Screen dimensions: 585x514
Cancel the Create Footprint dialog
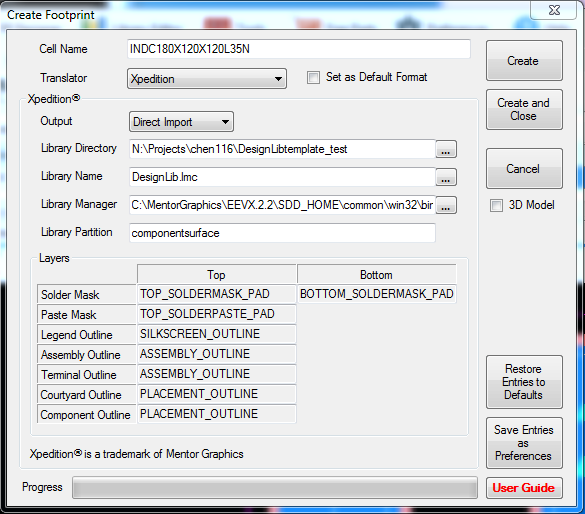tap(524, 169)
